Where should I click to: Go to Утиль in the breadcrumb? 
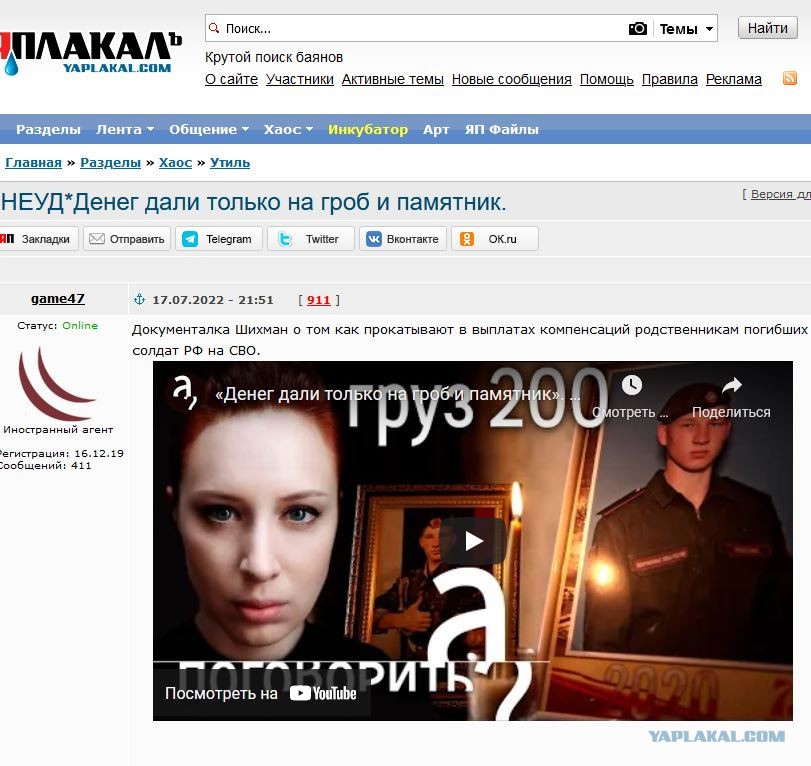pyautogui.click(x=230, y=162)
